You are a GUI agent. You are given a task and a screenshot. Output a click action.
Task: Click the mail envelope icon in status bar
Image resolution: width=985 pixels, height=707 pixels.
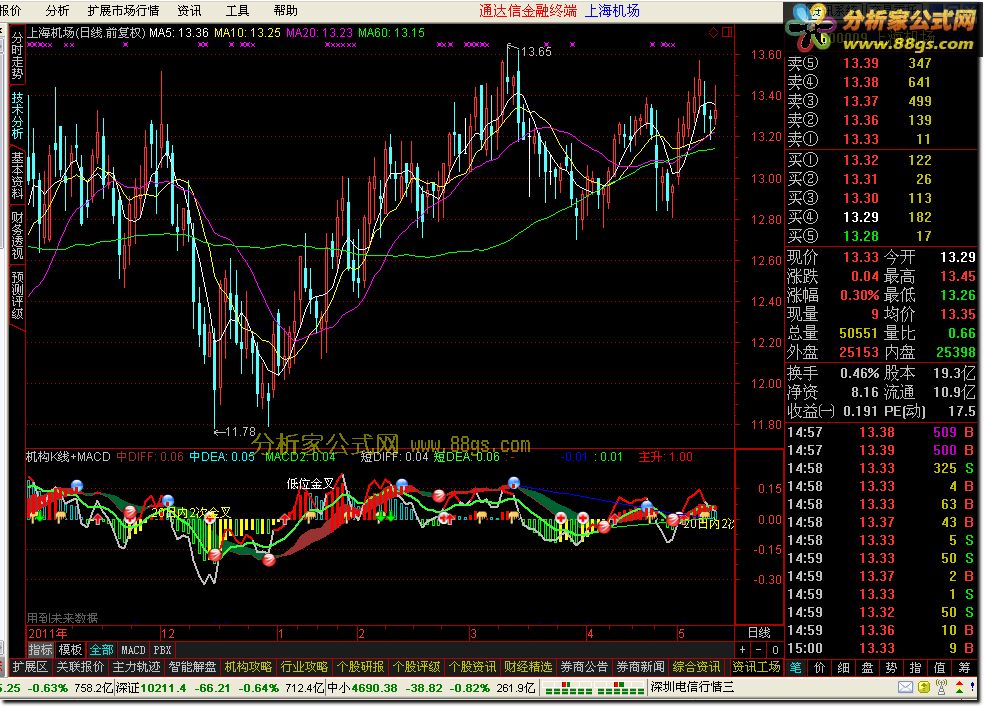pyautogui.click(x=905, y=688)
